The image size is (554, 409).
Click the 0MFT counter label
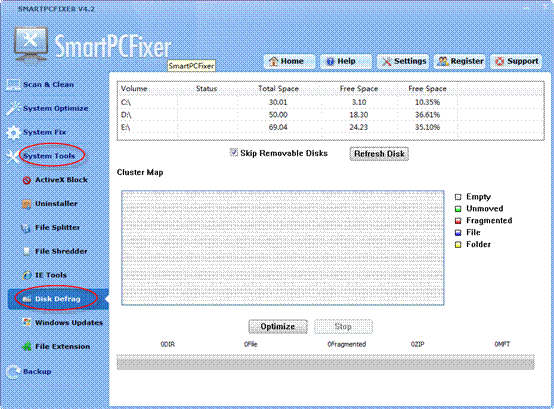[502, 344]
